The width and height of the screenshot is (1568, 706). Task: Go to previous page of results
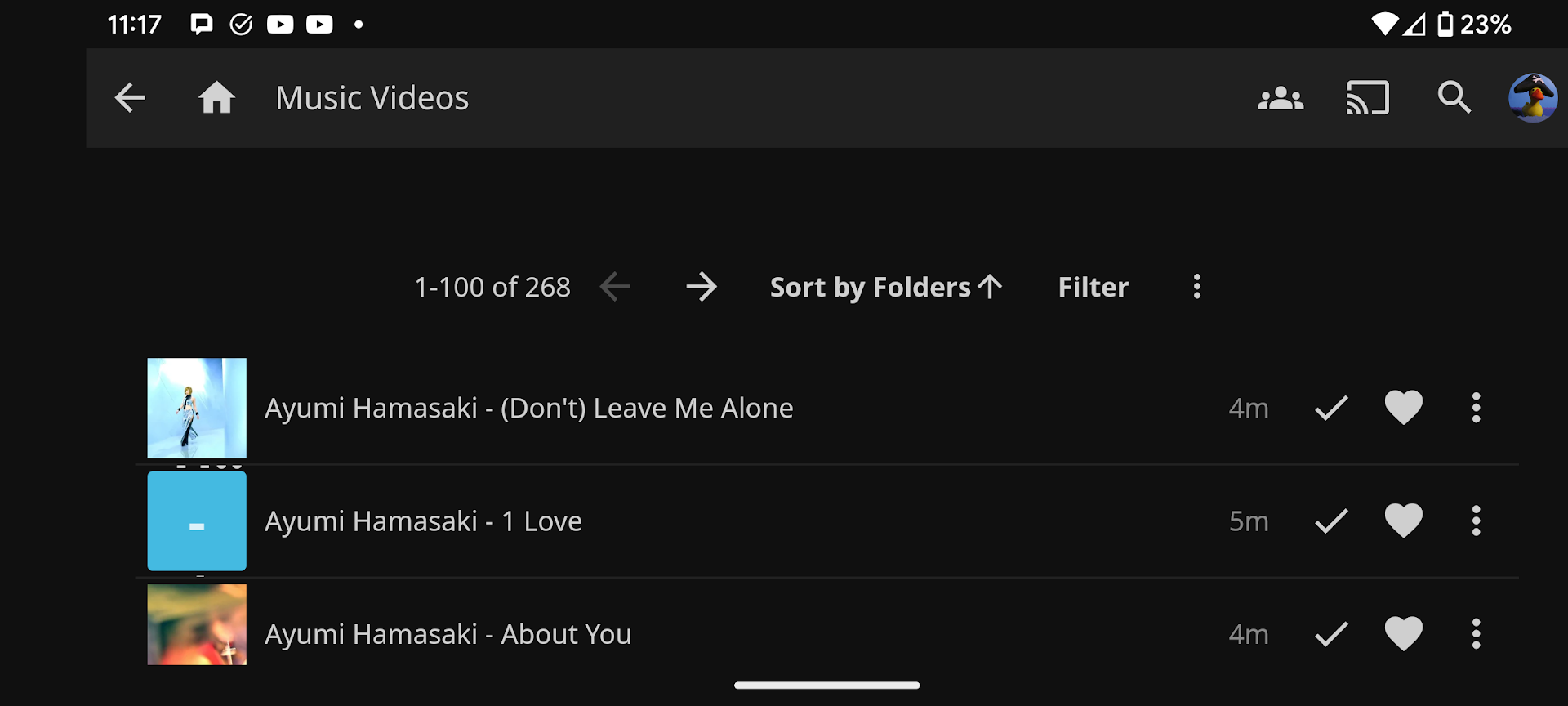click(x=615, y=287)
